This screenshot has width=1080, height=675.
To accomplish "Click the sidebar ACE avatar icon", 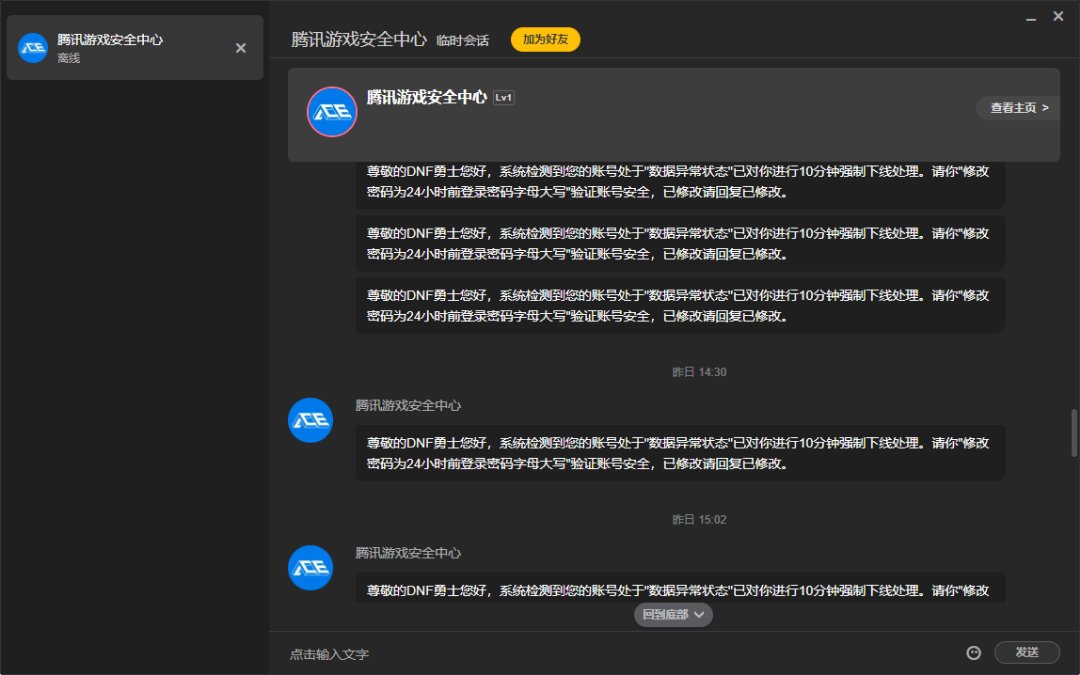I will [x=33, y=48].
